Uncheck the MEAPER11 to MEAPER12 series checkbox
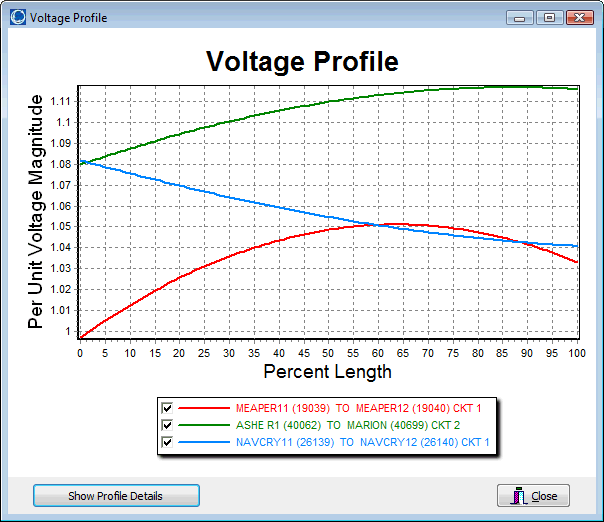 pos(167,408)
